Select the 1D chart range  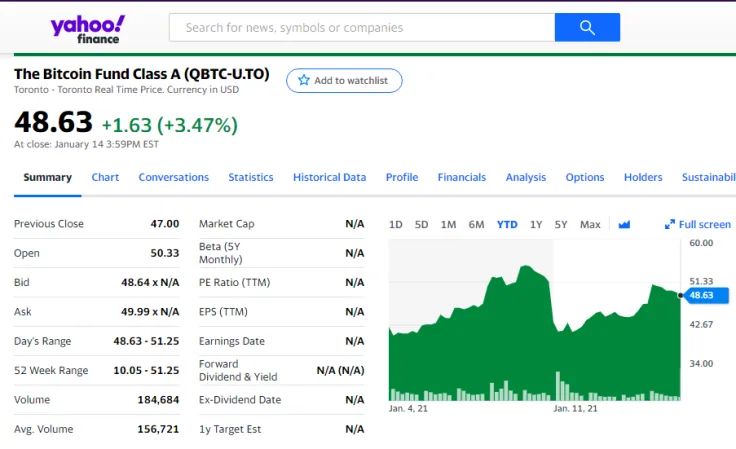pyautogui.click(x=396, y=225)
